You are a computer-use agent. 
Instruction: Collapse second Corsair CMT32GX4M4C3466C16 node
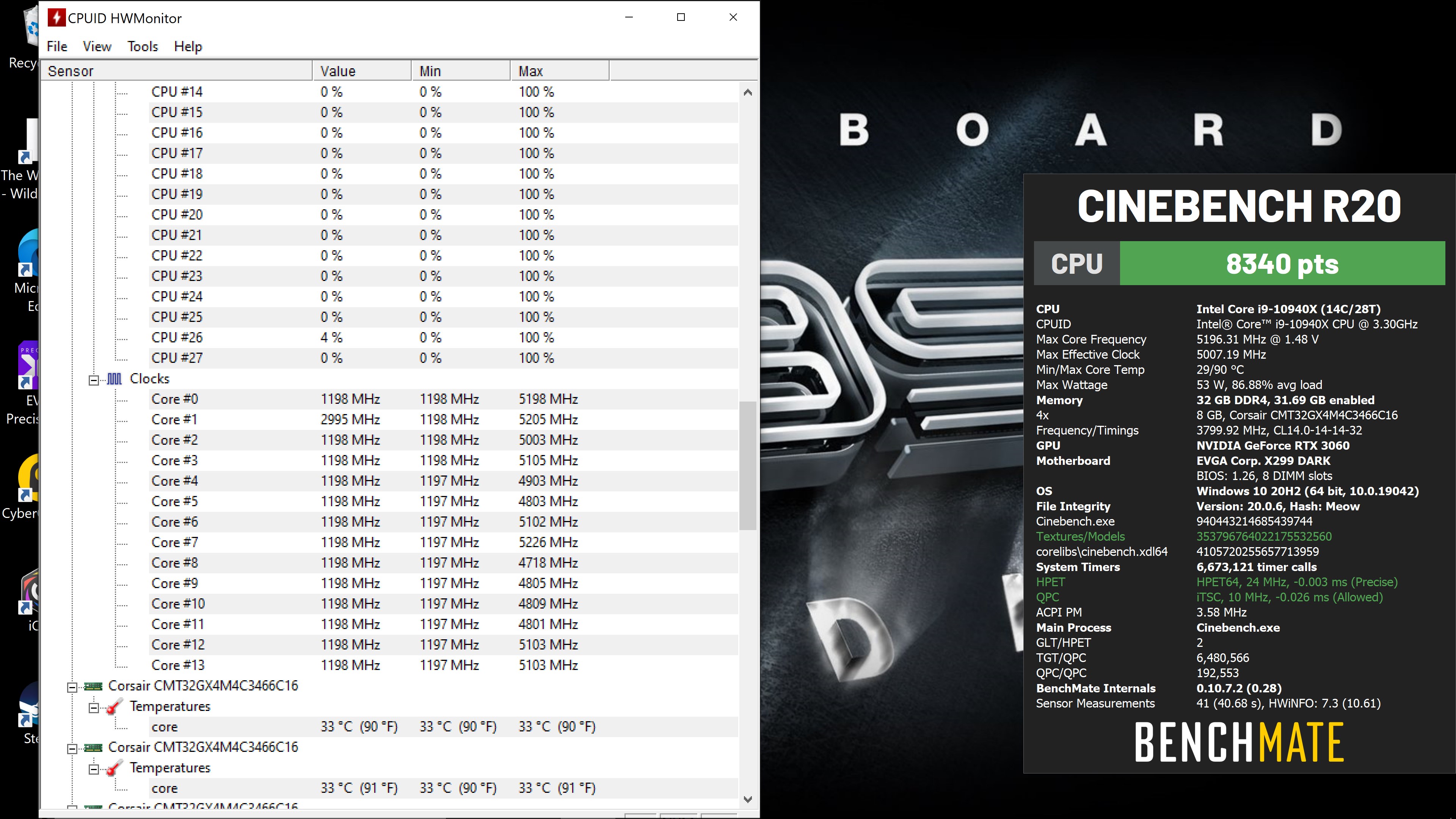pos(72,749)
